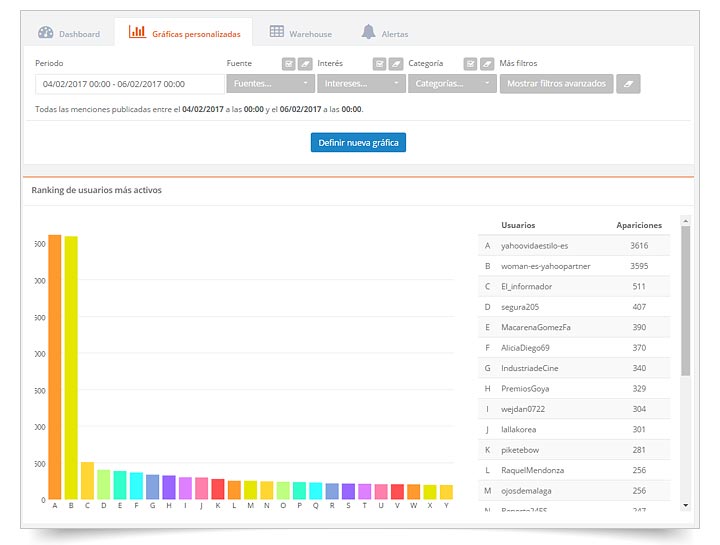Click the cyan bar F in chart
This screenshot has width=720, height=545.
(136, 486)
